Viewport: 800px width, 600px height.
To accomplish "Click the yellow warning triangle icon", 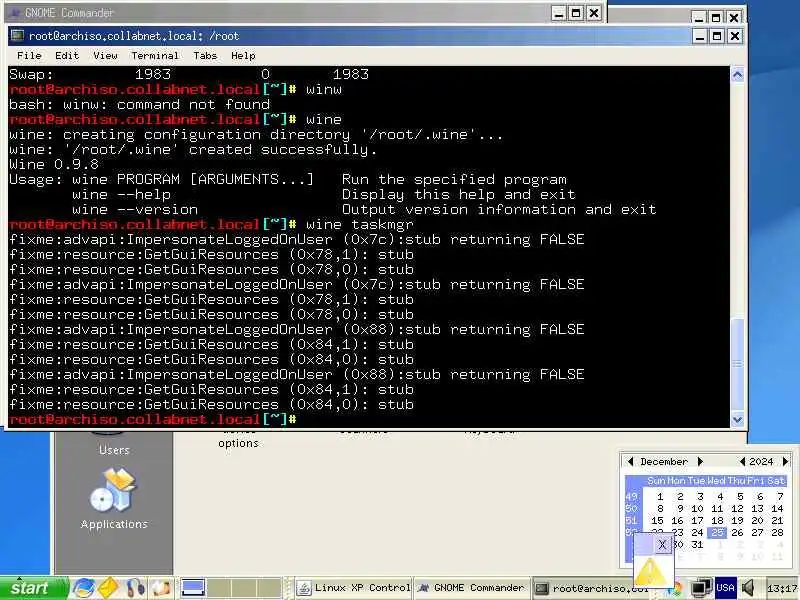I will (650, 572).
